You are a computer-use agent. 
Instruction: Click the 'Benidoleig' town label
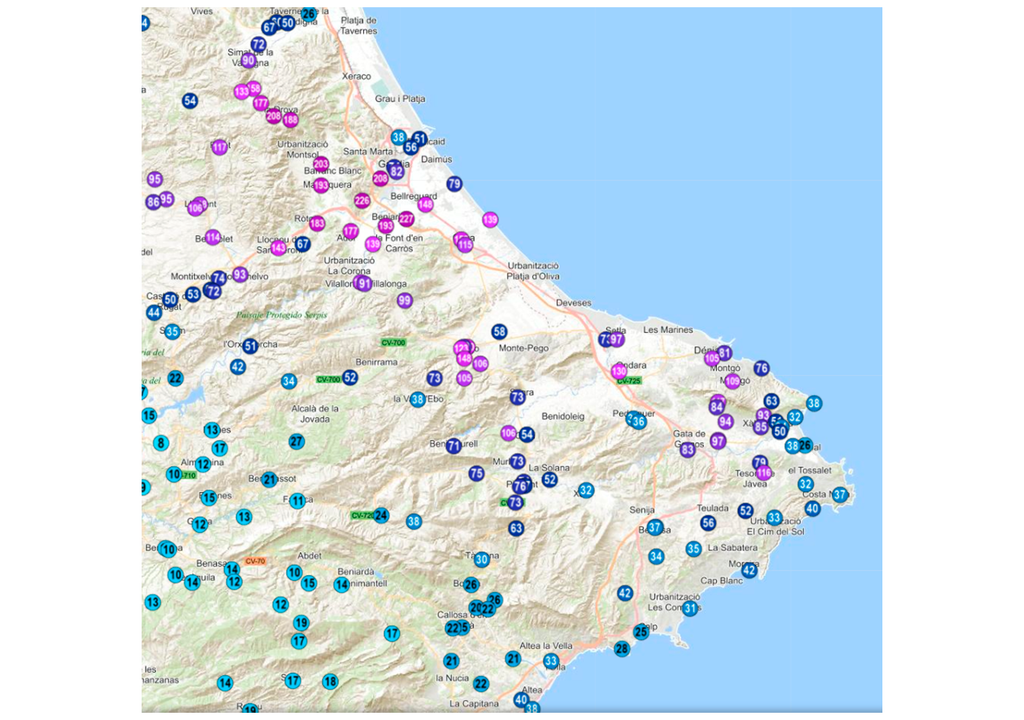(x=563, y=416)
